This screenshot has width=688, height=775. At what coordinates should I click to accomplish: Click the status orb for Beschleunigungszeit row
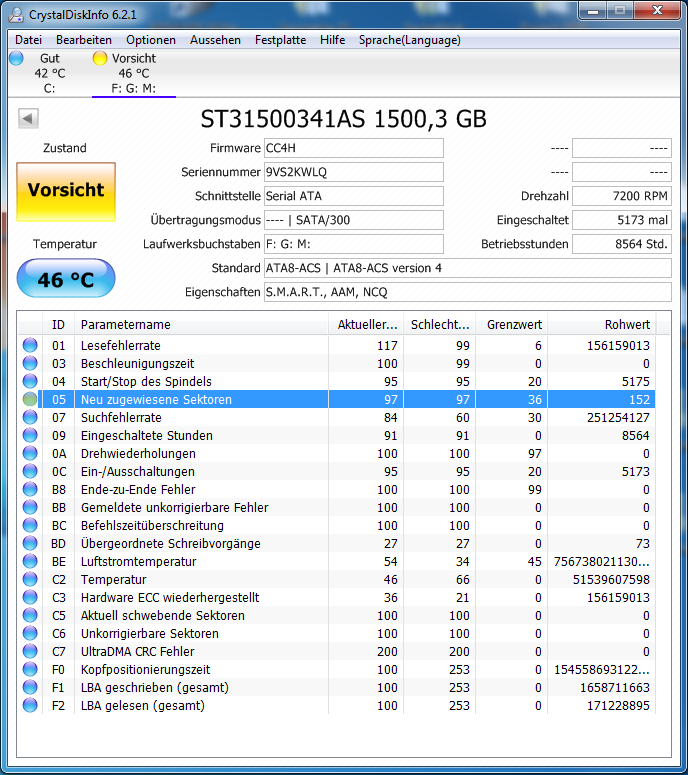30,363
